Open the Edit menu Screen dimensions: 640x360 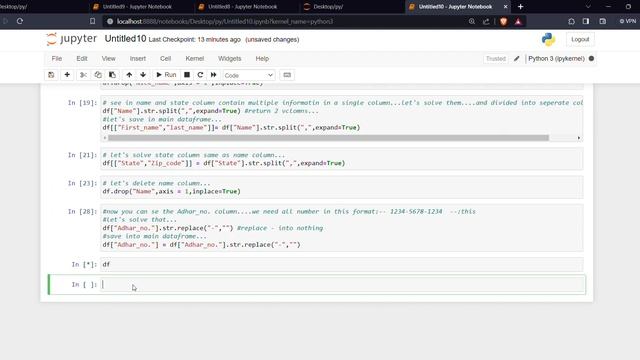82,59
